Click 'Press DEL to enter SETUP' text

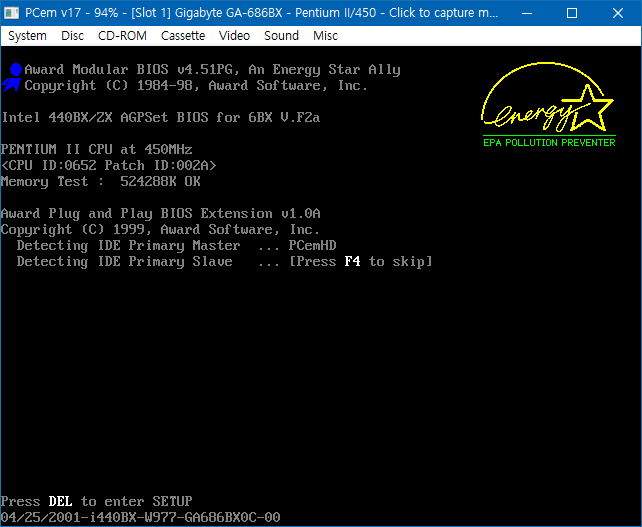click(97, 501)
